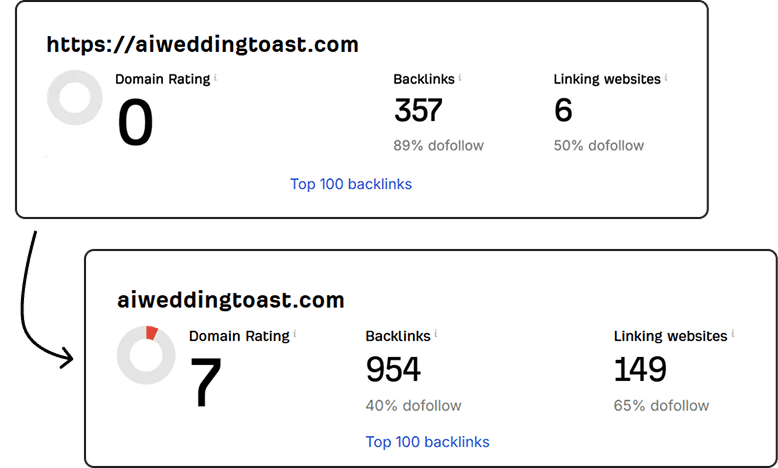Screen dimensions: 778x468
Task: Click the donut chart with red segment
Action: click(146, 355)
